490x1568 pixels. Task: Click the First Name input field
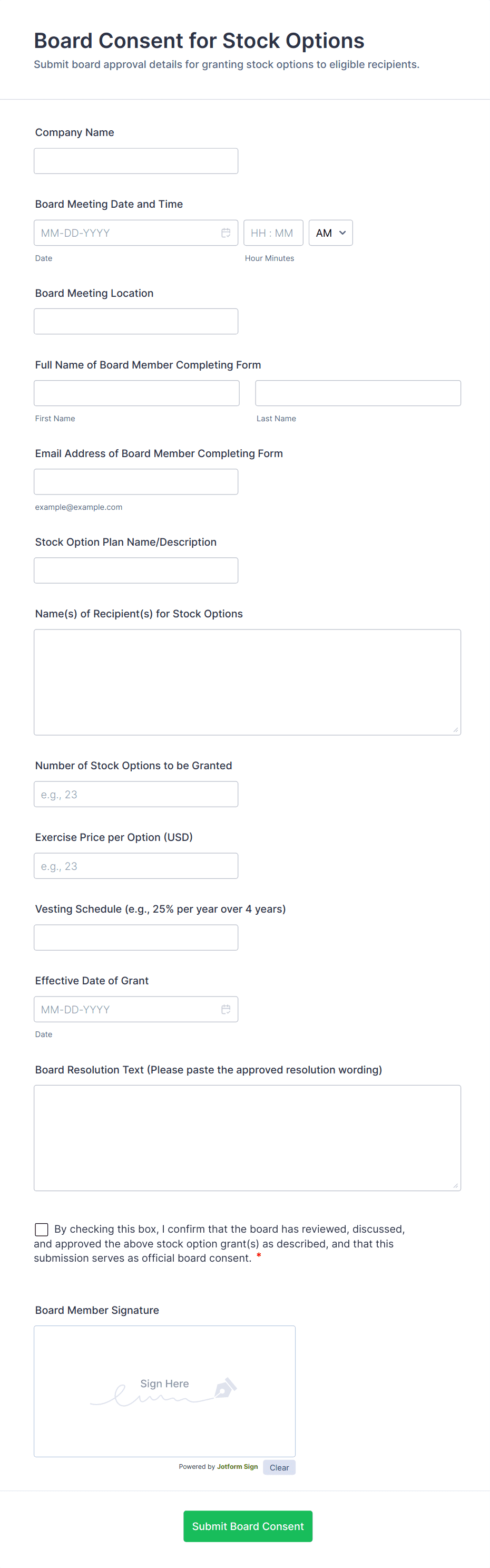[136, 393]
